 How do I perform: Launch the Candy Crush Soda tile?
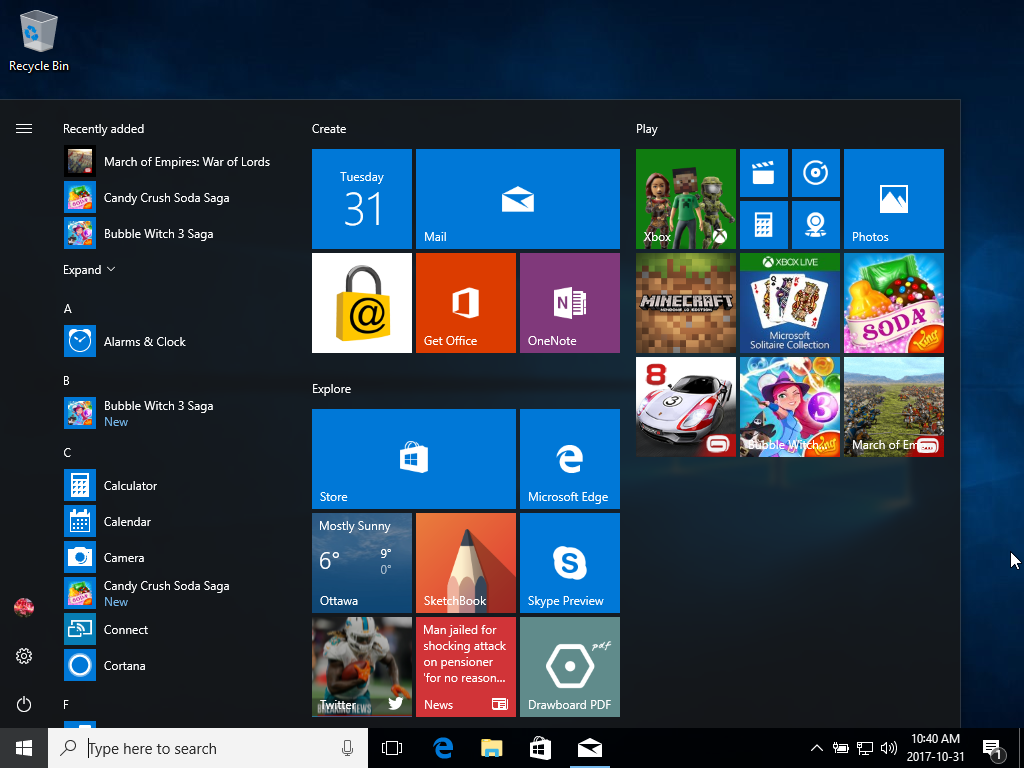[x=893, y=303]
